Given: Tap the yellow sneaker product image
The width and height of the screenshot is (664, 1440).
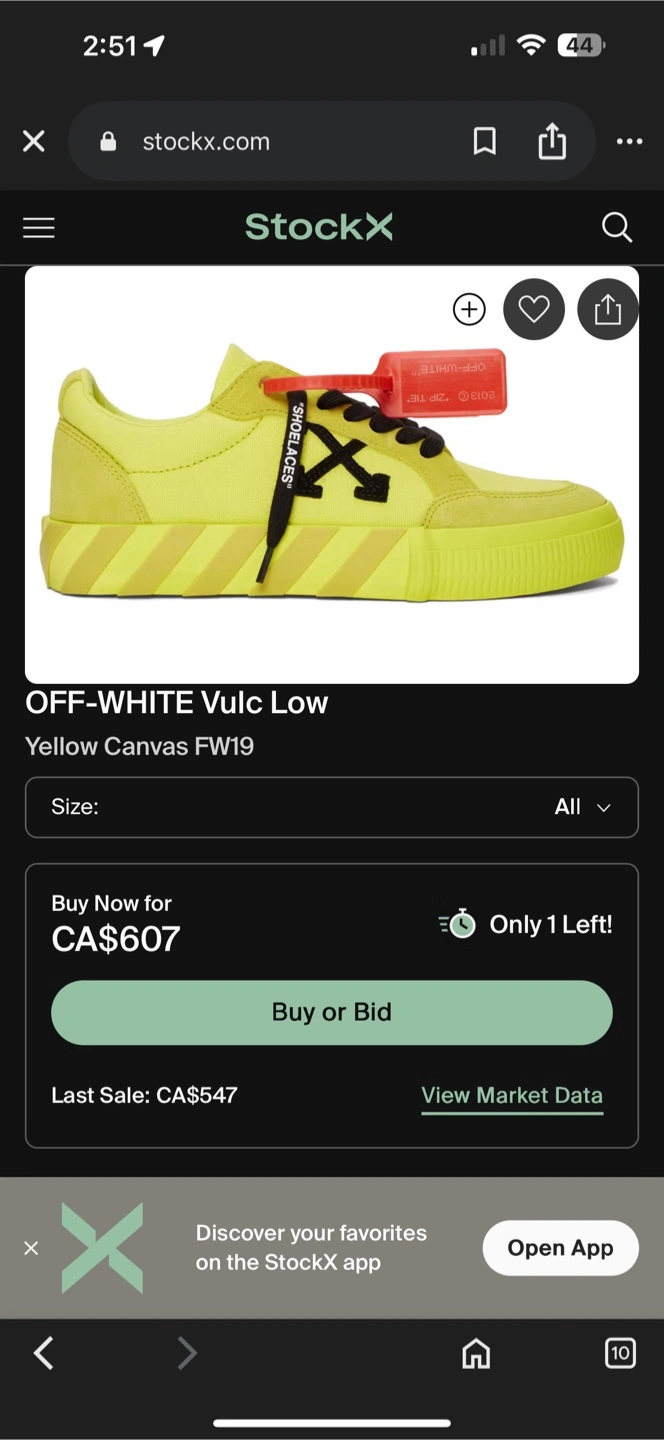Looking at the screenshot, I should (332, 475).
